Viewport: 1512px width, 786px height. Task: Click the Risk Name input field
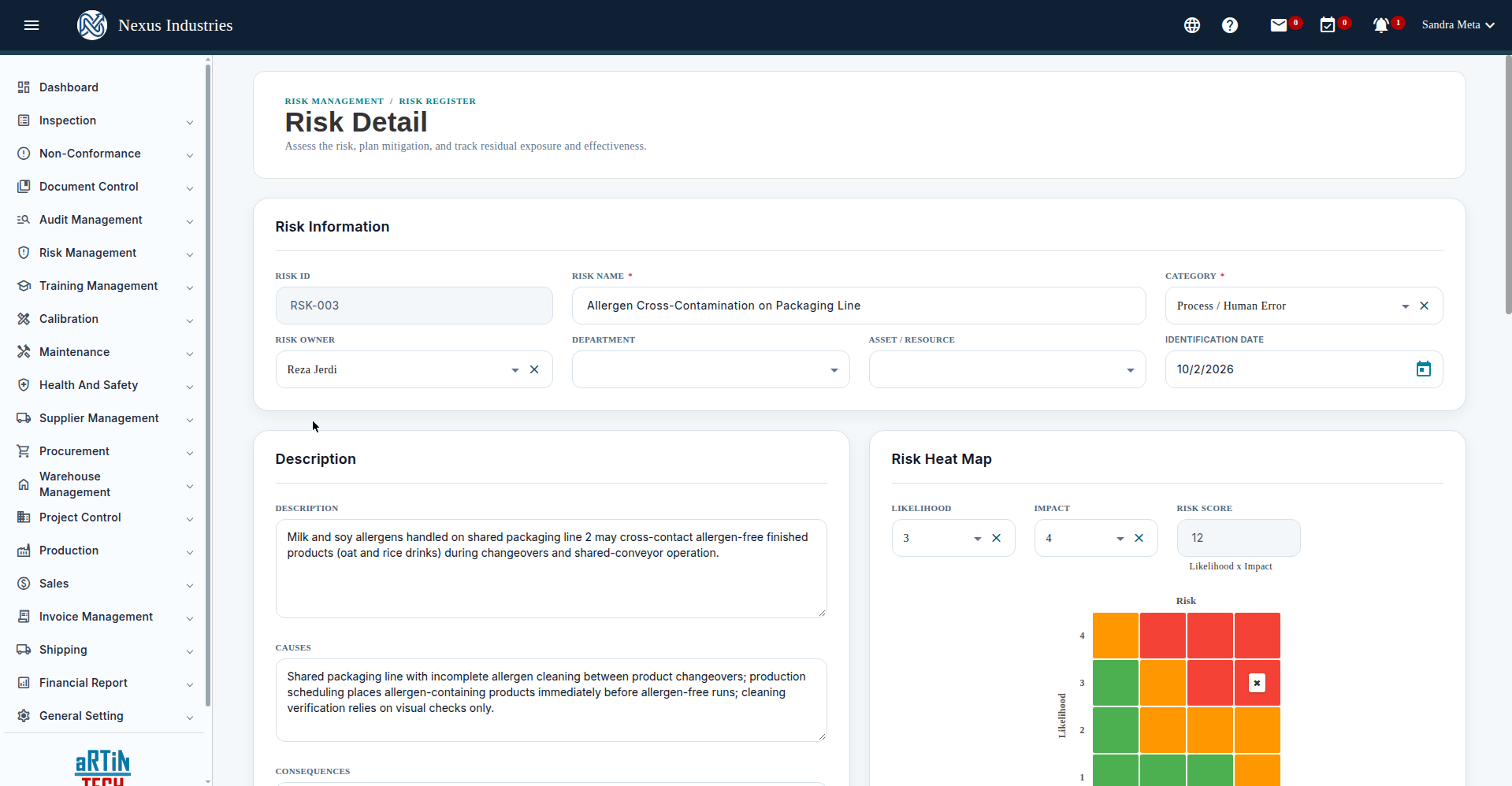coord(859,306)
